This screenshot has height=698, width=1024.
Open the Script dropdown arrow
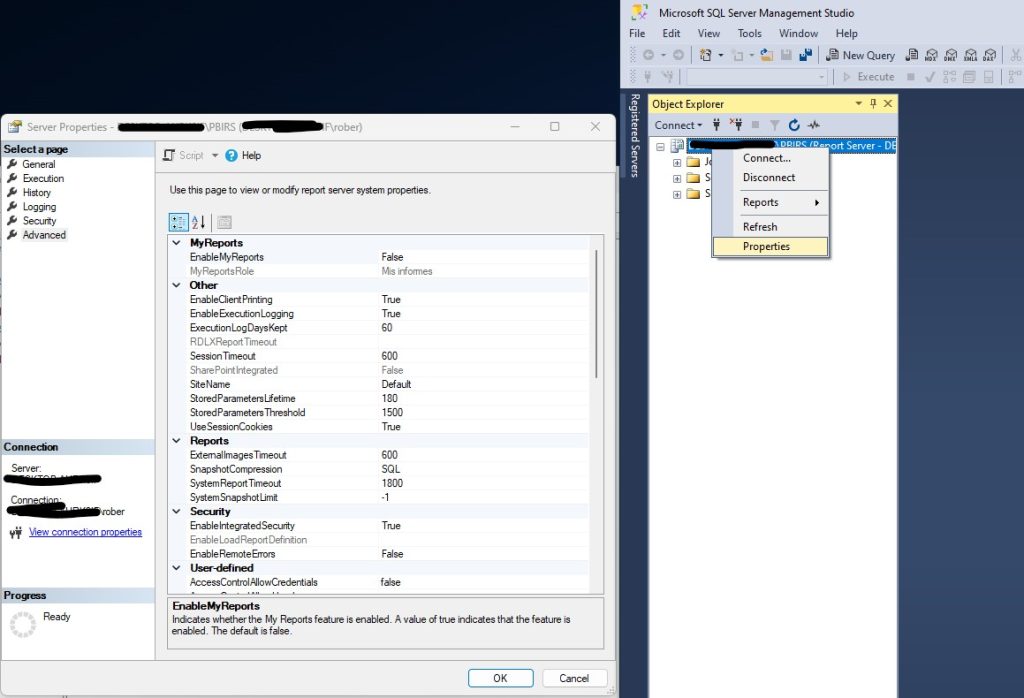click(x=215, y=156)
